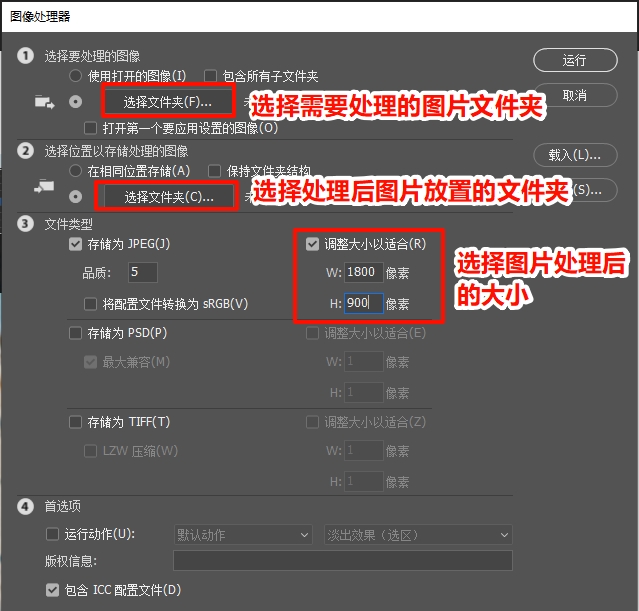Image resolution: width=639 pixels, height=611 pixels.
Task: Click the 选择位置以存储处理的图像 heading
Action: click(x=116, y=151)
